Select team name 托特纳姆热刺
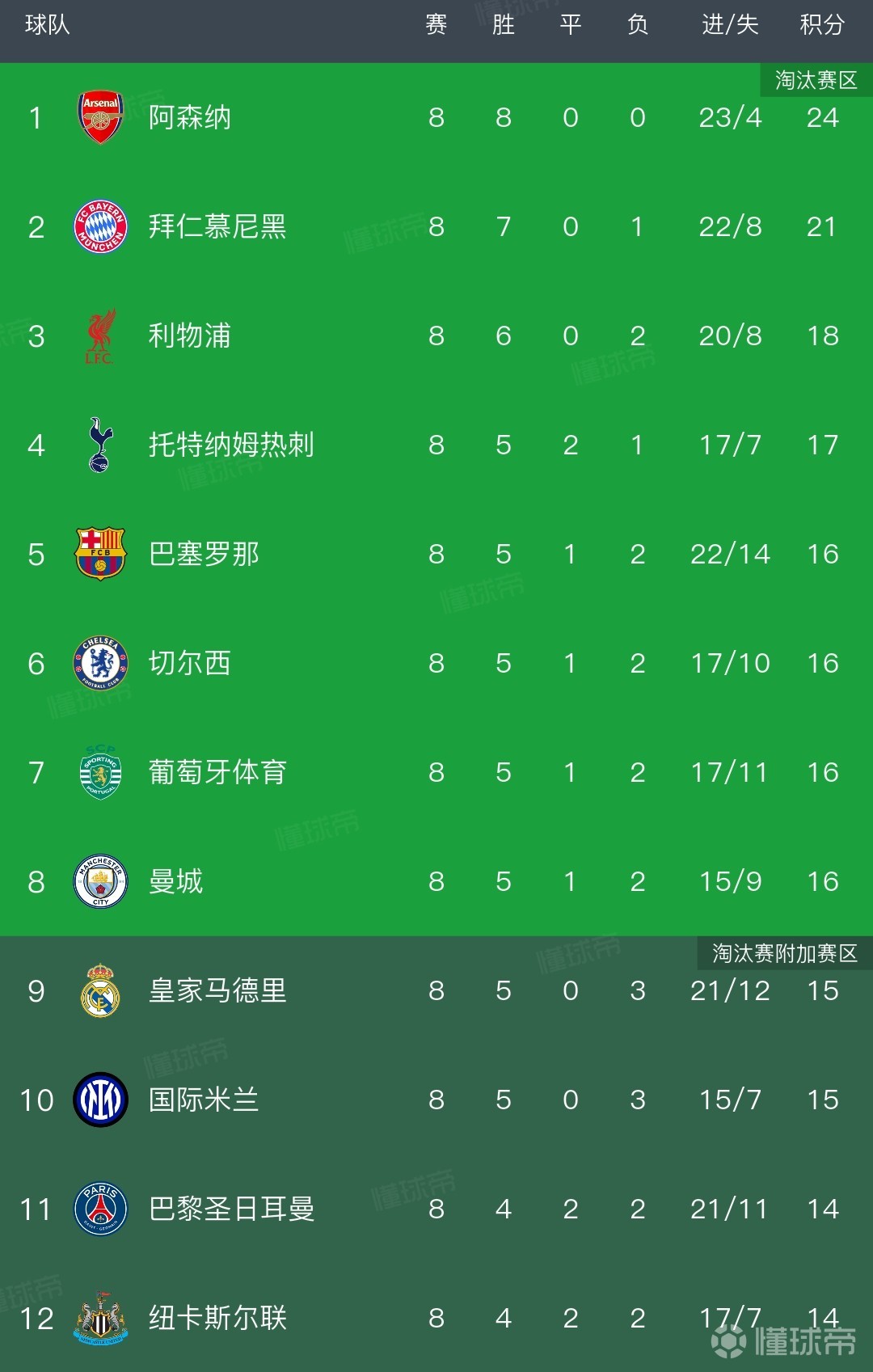Image resolution: width=873 pixels, height=1372 pixels. 231,445
